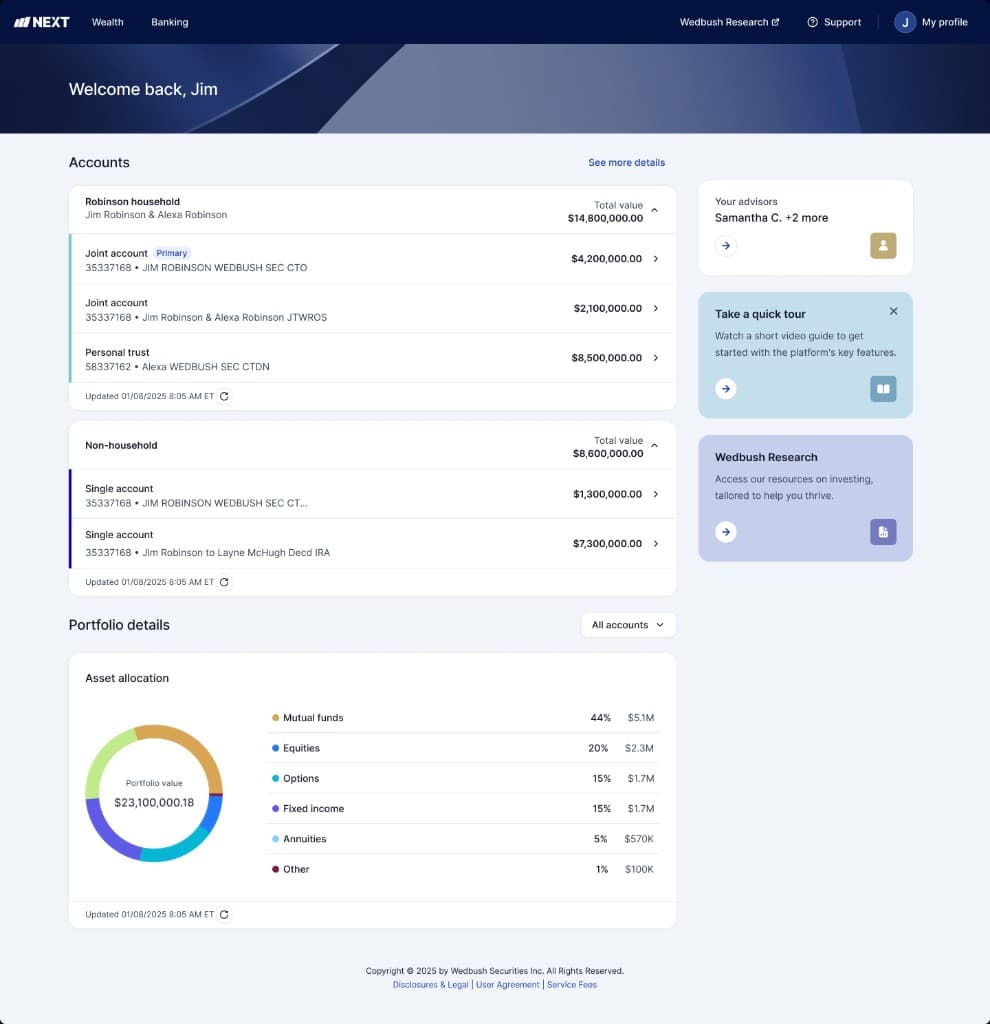Open Service Fees link
The height and width of the screenshot is (1024, 990).
571,985
